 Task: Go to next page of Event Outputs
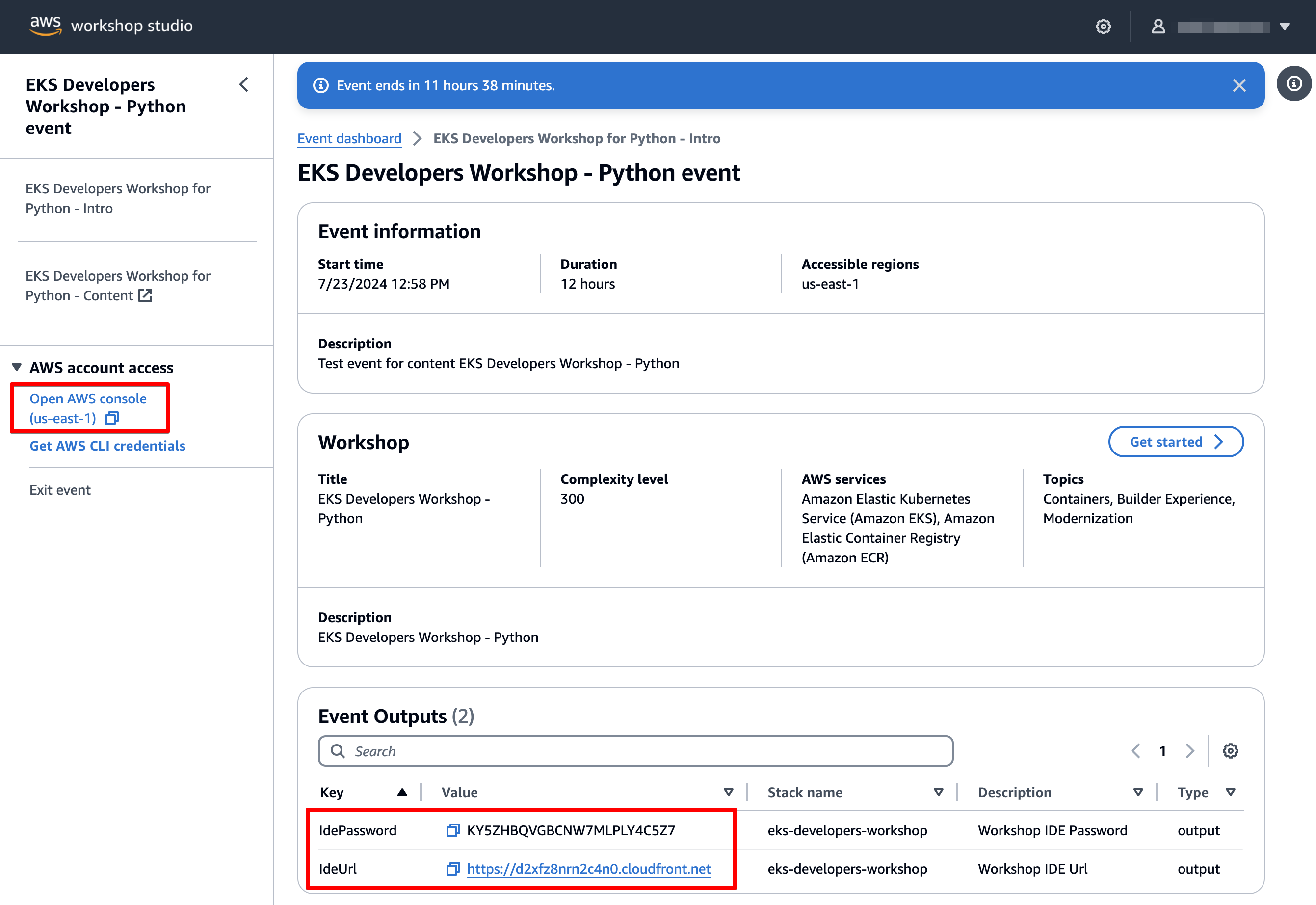[x=1189, y=751]
